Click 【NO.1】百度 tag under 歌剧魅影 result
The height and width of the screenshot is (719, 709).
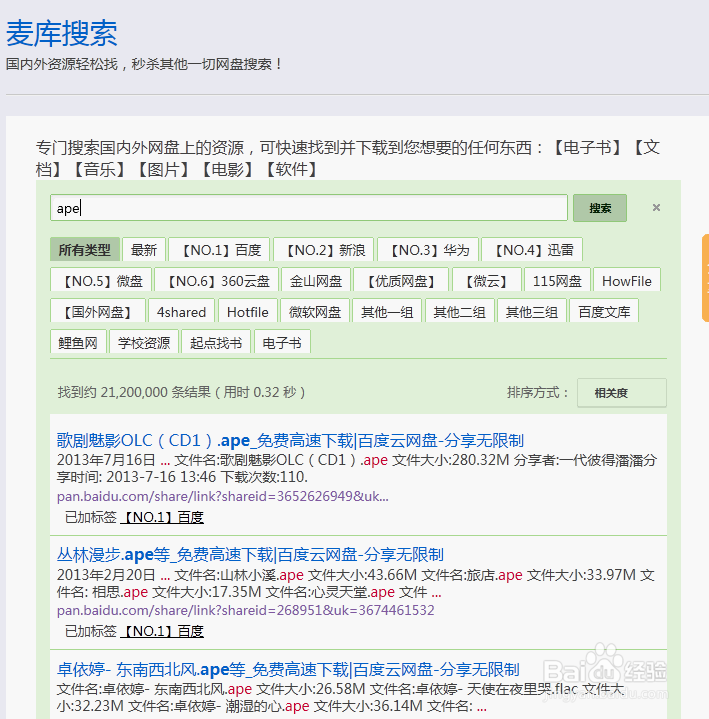point(162,517)
